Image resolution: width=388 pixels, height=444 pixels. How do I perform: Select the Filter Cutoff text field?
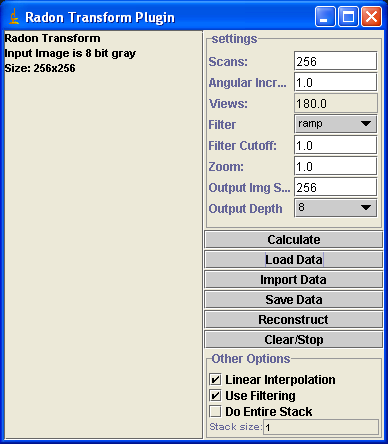(x=336, y=145)
